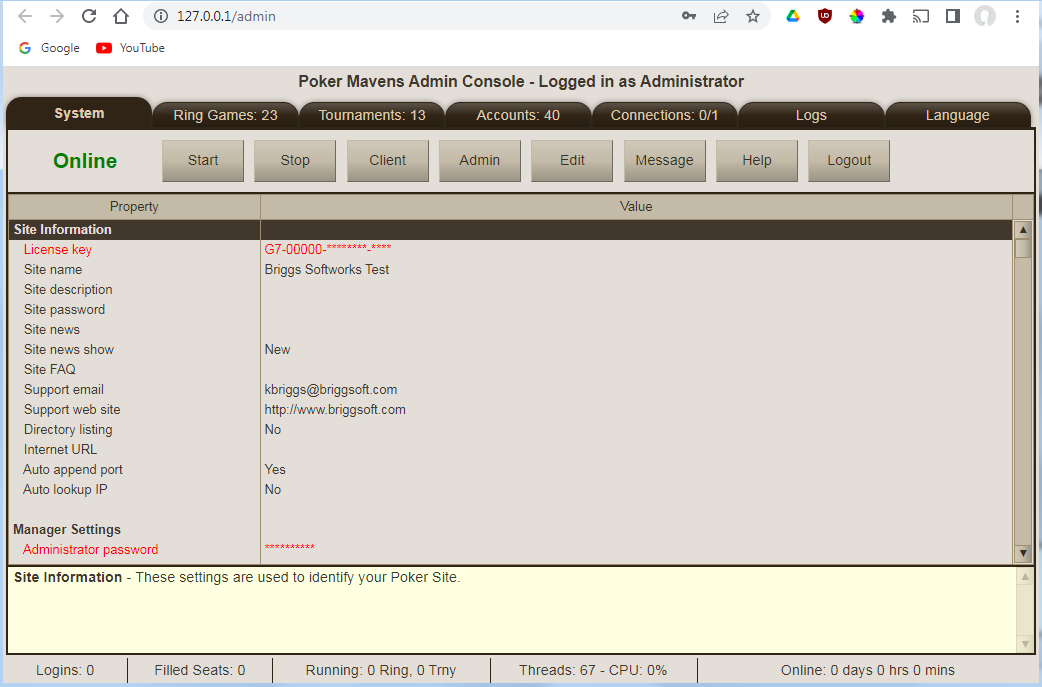Image resolution: width=1042 pixels, height=687 pixels.
Task: Open YouTube bookmark link
Action: [x=131, y=48]
